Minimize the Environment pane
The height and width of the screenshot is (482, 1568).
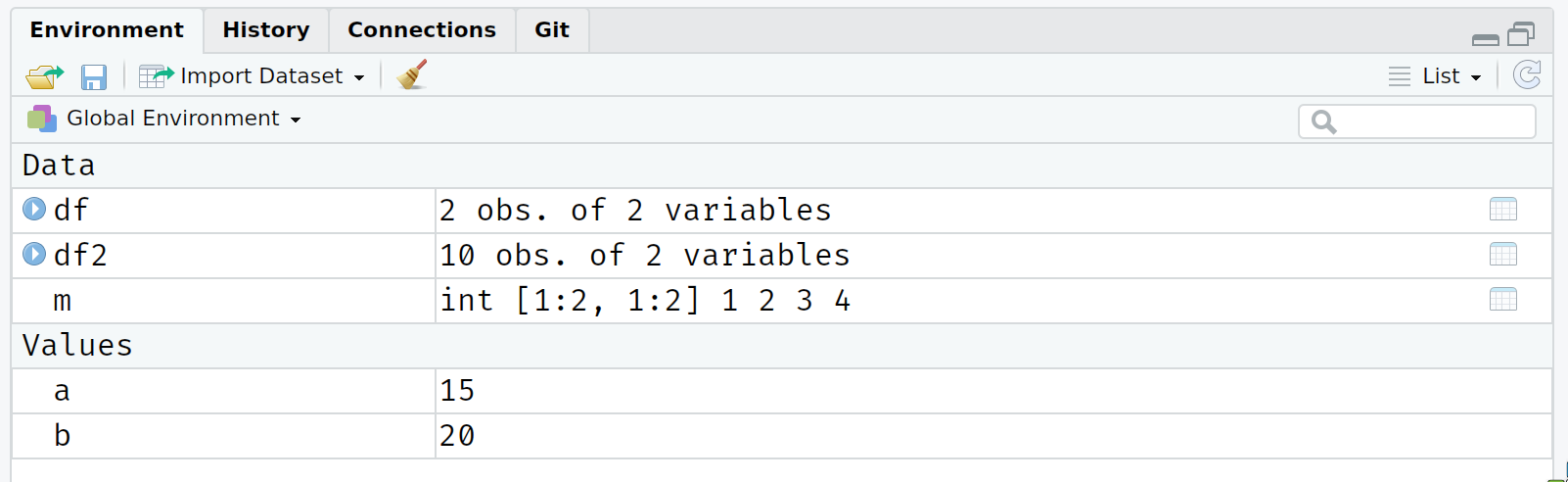(x=1486, y=39)
